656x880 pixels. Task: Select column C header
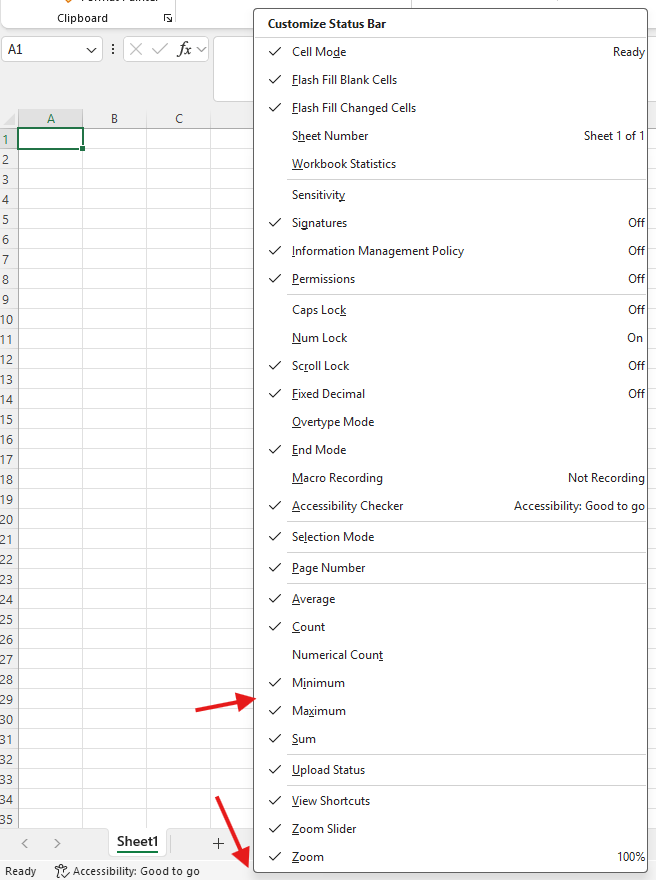tap(179, 119)
